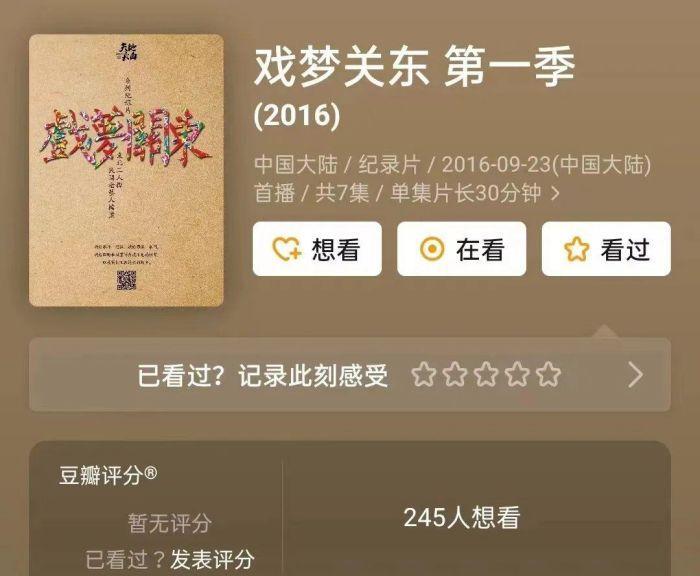700x576 pixels.
Task: Open the 中国大陆 / 纪录片 info line
Action: click(x=453, y=179)
